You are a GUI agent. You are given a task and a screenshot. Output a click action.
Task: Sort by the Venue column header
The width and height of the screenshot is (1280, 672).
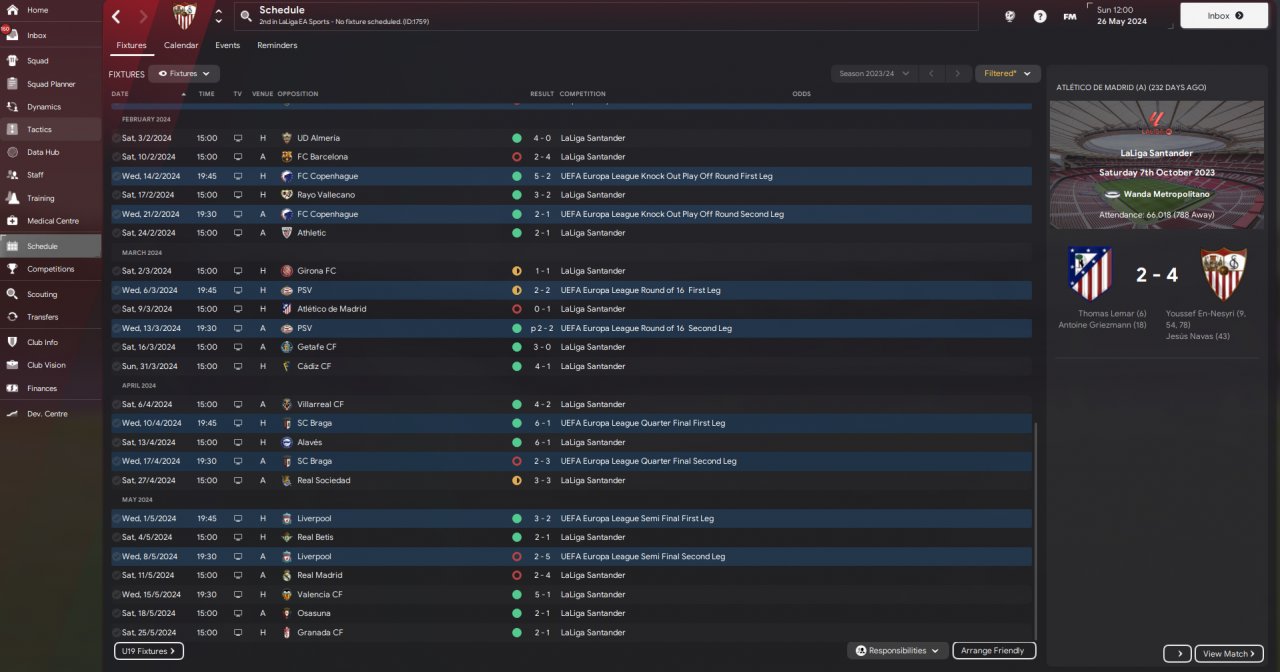[262, 94]
